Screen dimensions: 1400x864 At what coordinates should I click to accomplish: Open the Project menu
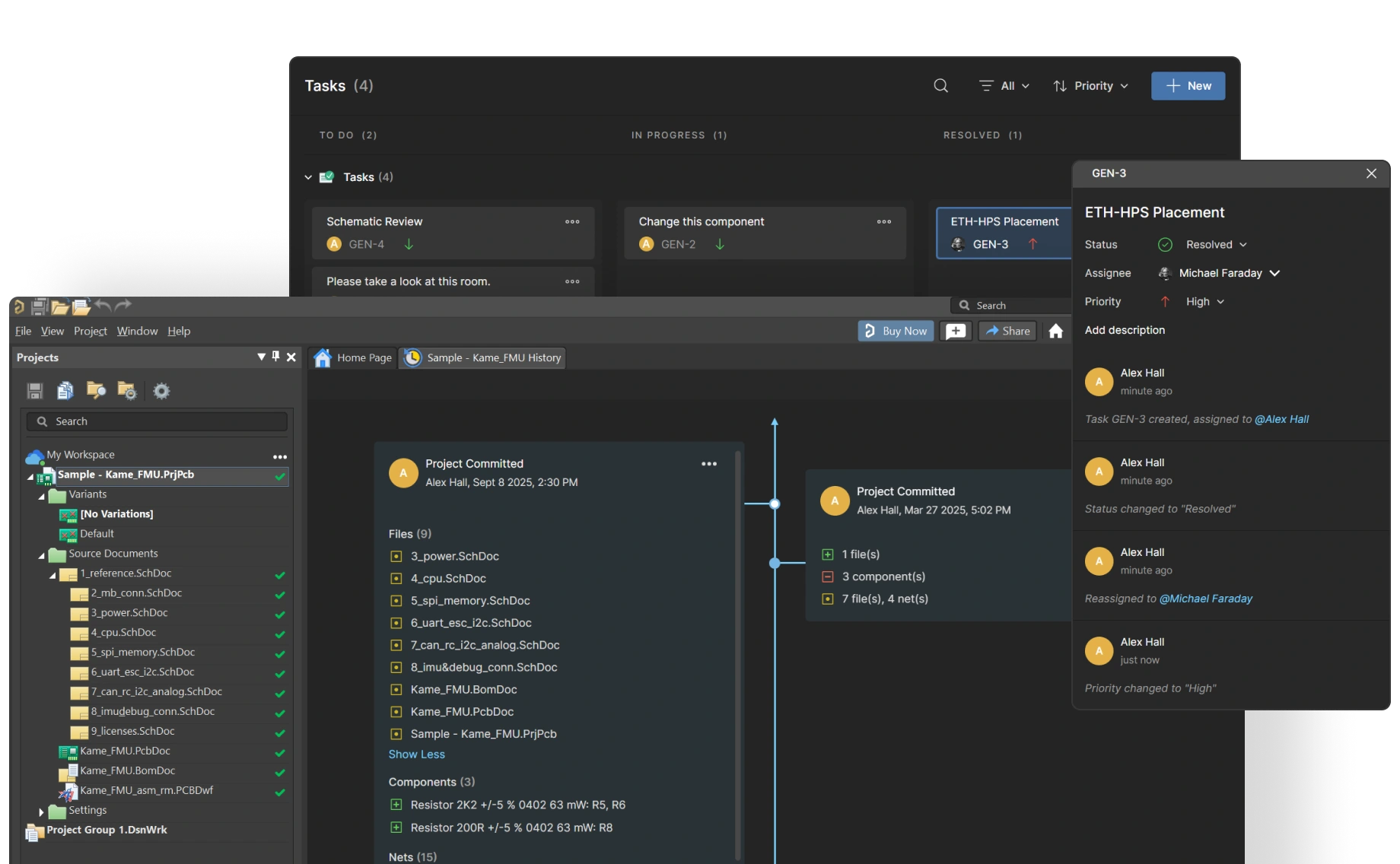click(x=90, y=331)
